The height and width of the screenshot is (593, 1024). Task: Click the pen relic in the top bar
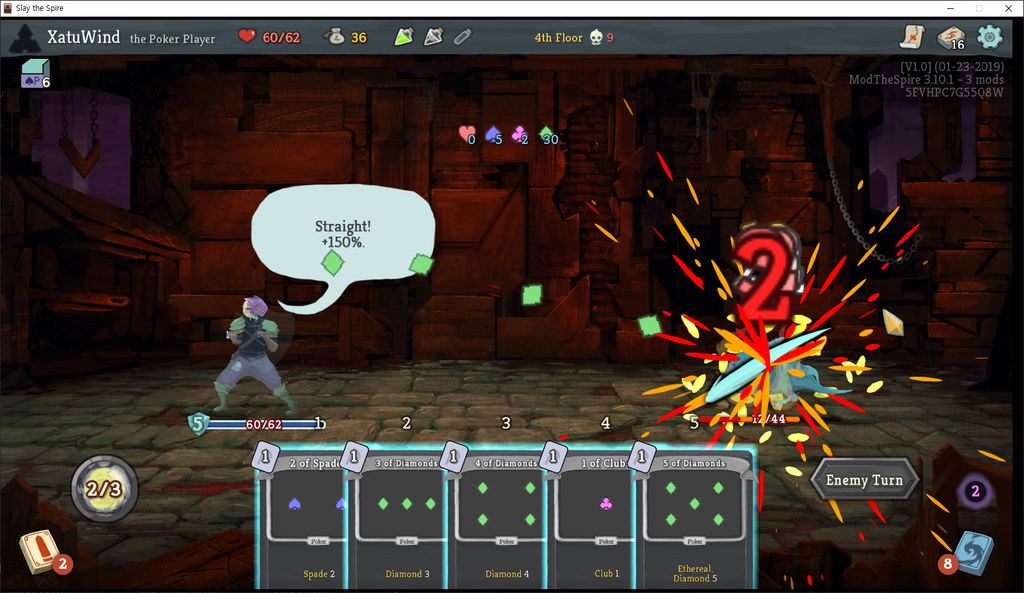click(x=461, y=36)
